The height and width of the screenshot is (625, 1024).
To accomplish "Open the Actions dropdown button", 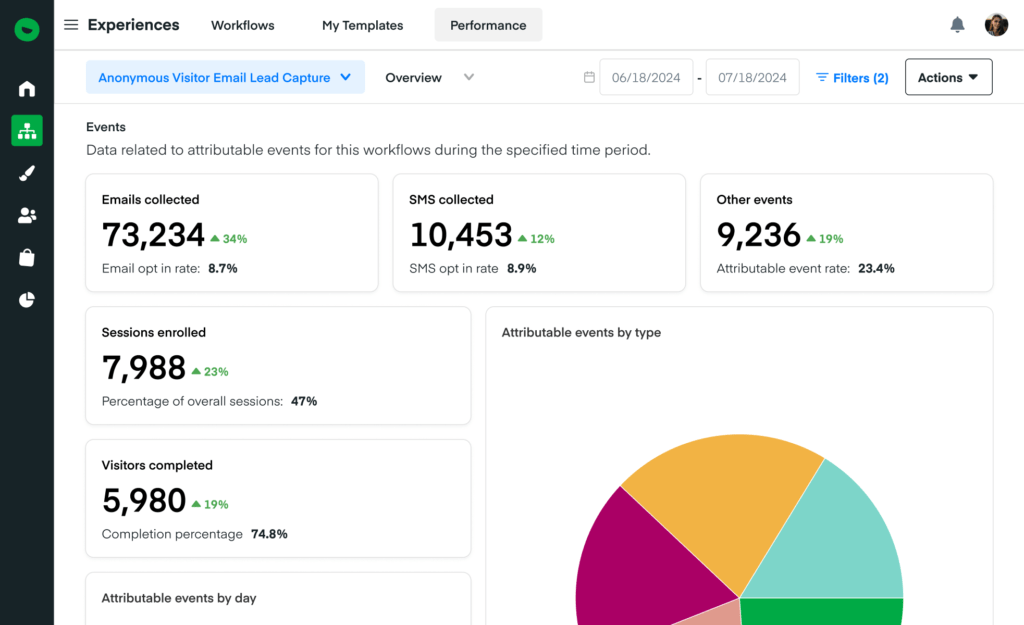I will [948, 77].
